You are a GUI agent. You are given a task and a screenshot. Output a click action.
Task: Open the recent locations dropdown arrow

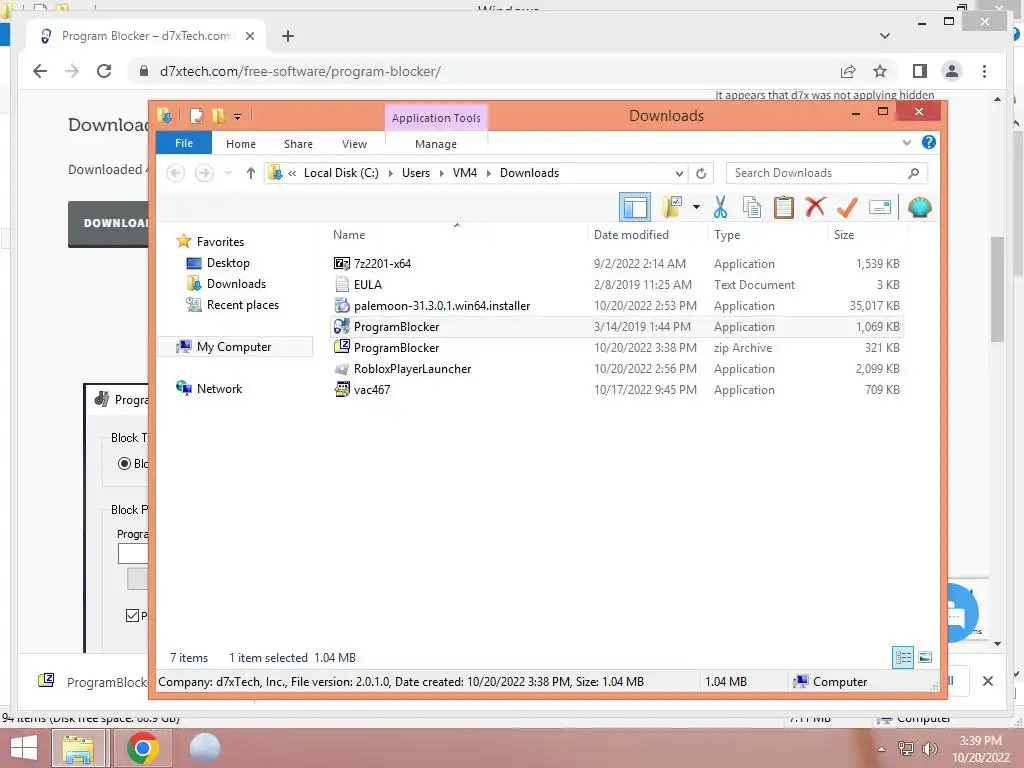point(228,173)
